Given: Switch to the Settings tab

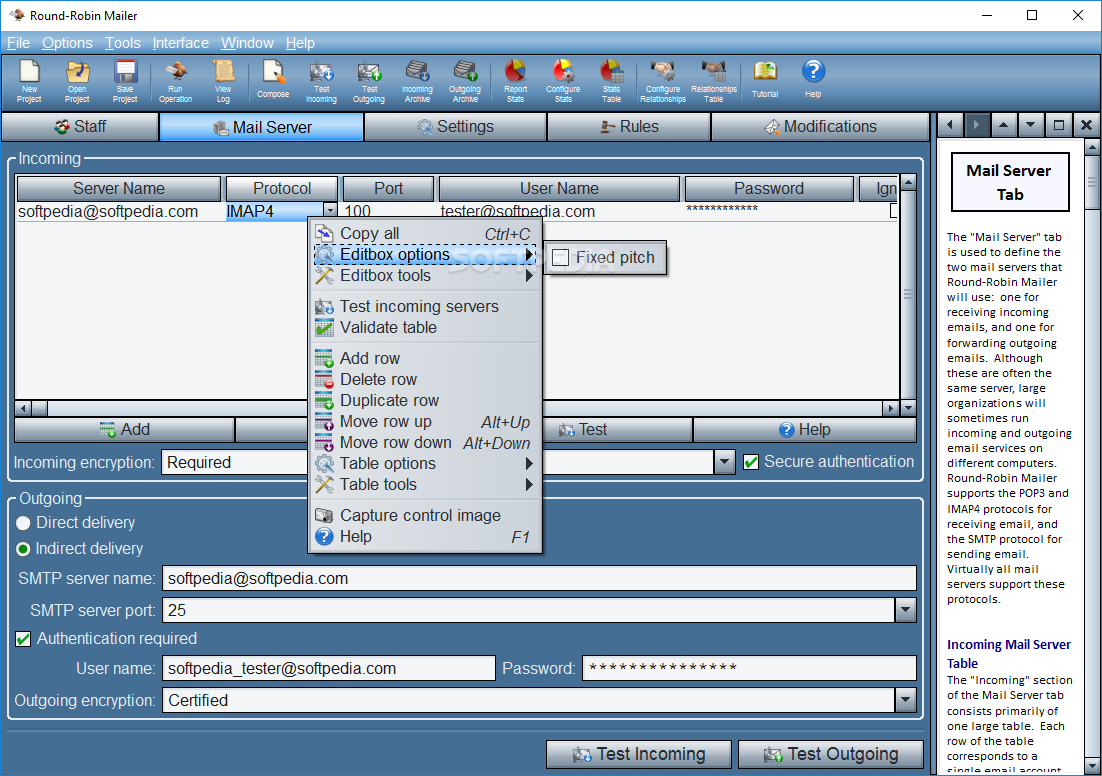Looking at the screenshot, I should click(x=455, y=127).
